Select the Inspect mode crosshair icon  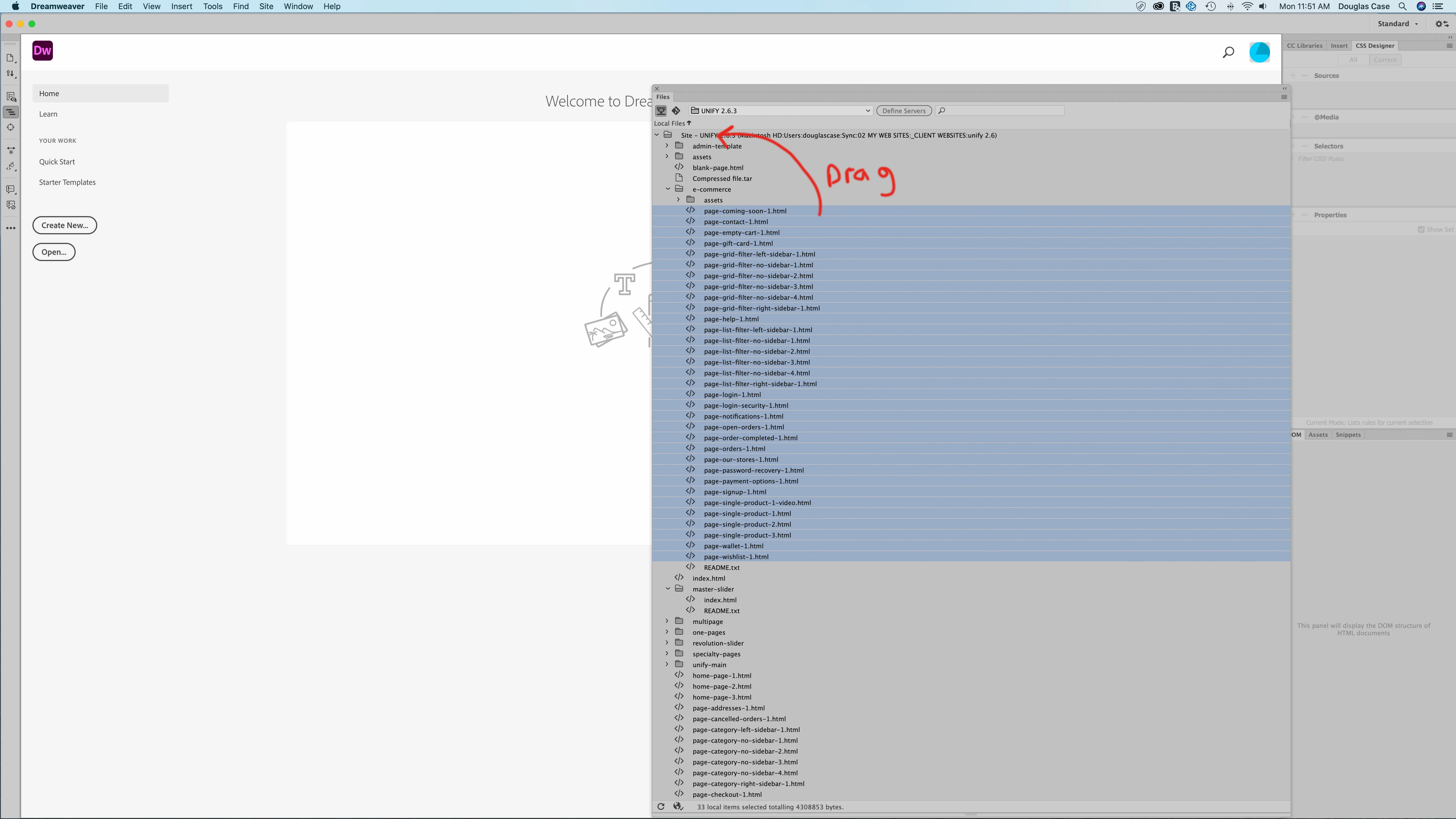[10, 127]
